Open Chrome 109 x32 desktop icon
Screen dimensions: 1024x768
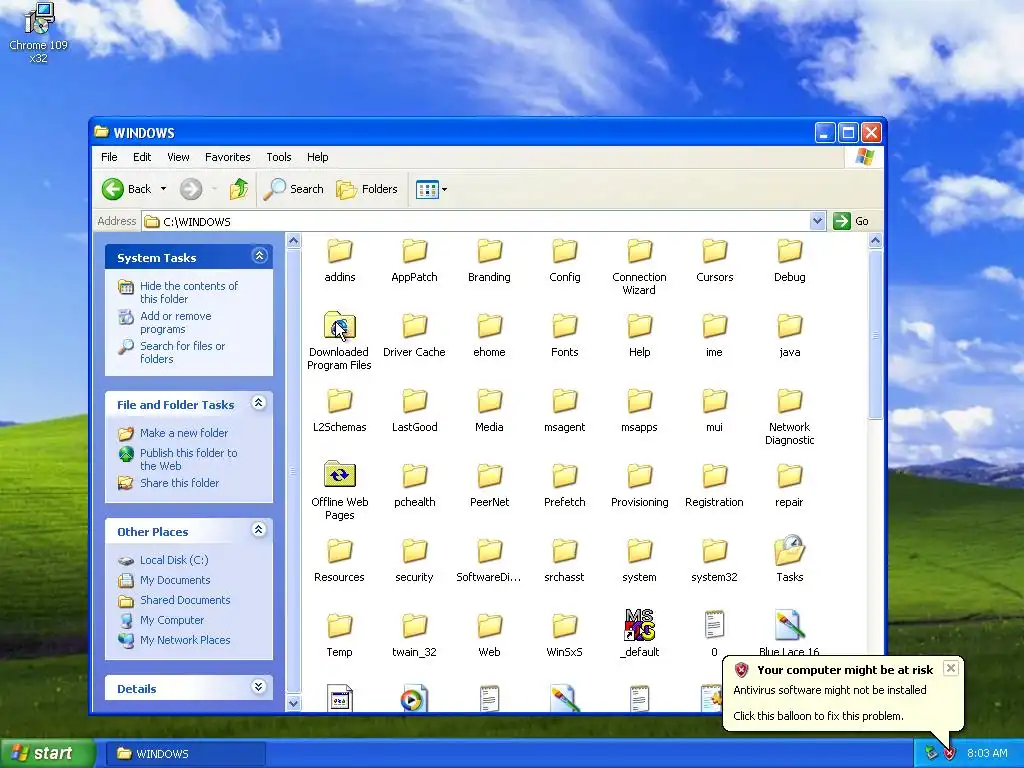(38, 33)
